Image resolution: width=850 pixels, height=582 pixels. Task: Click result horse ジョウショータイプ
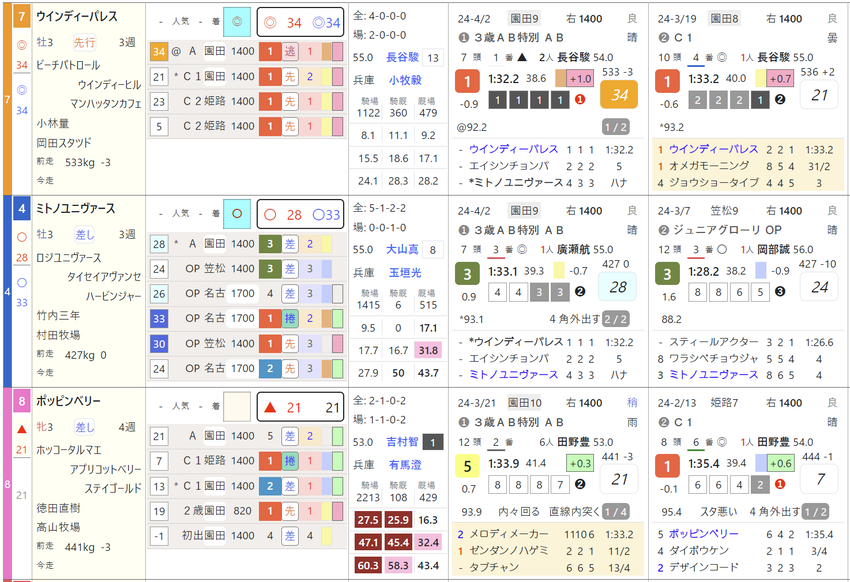click(714, 183)
